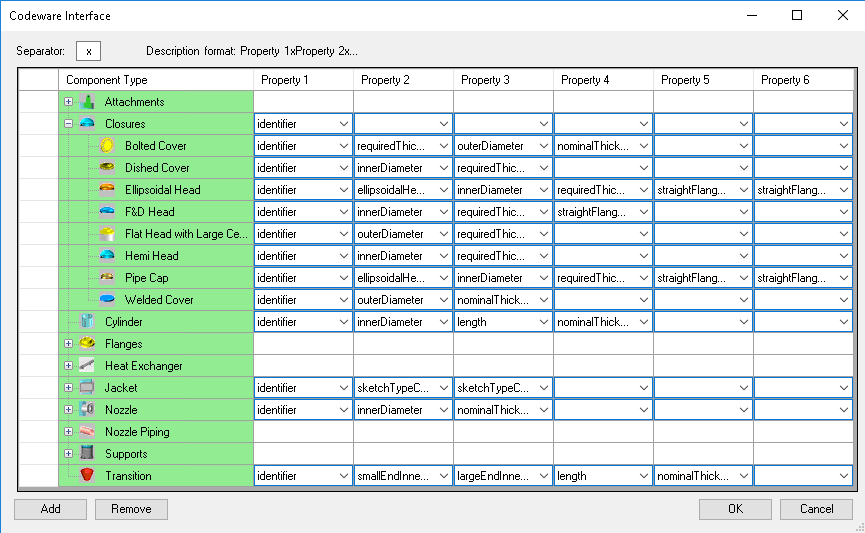Click the Flanges icon
Viewport: 865px width, 533px height.
[x=87, y=344]
